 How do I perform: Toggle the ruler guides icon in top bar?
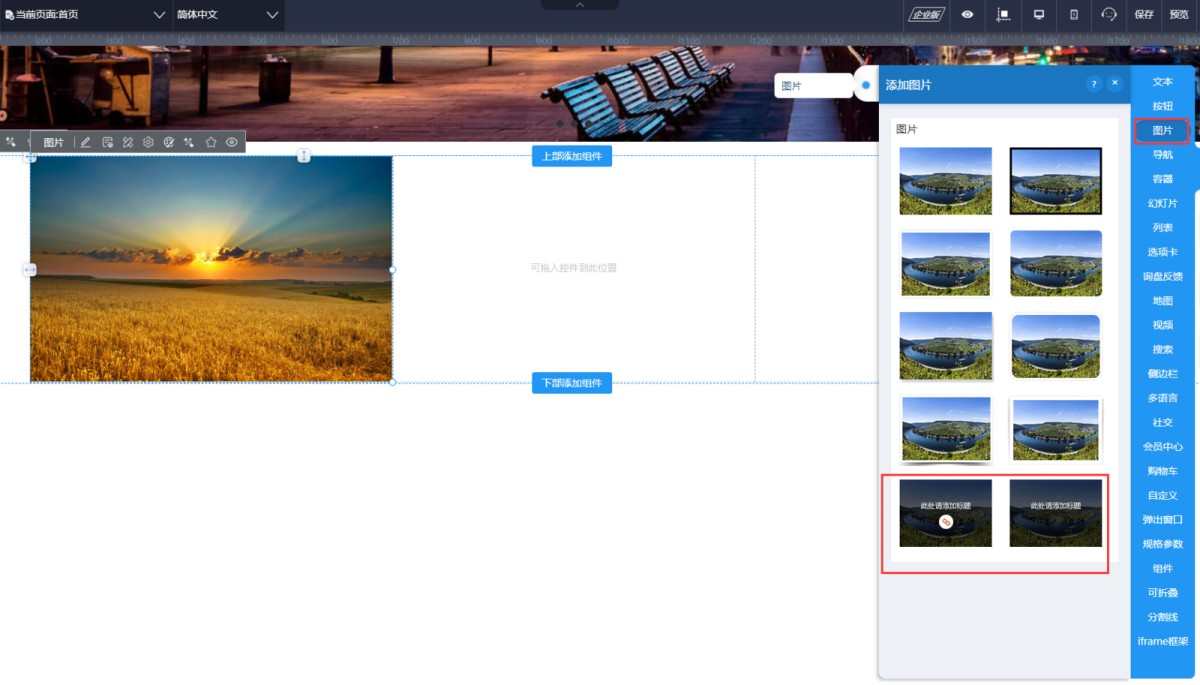point(1003,15)
